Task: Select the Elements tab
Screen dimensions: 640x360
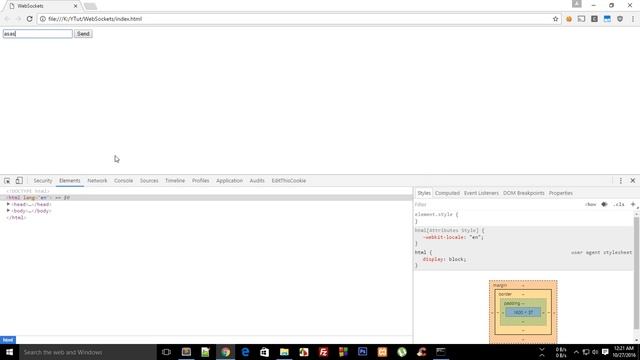Action: [69, 180]
